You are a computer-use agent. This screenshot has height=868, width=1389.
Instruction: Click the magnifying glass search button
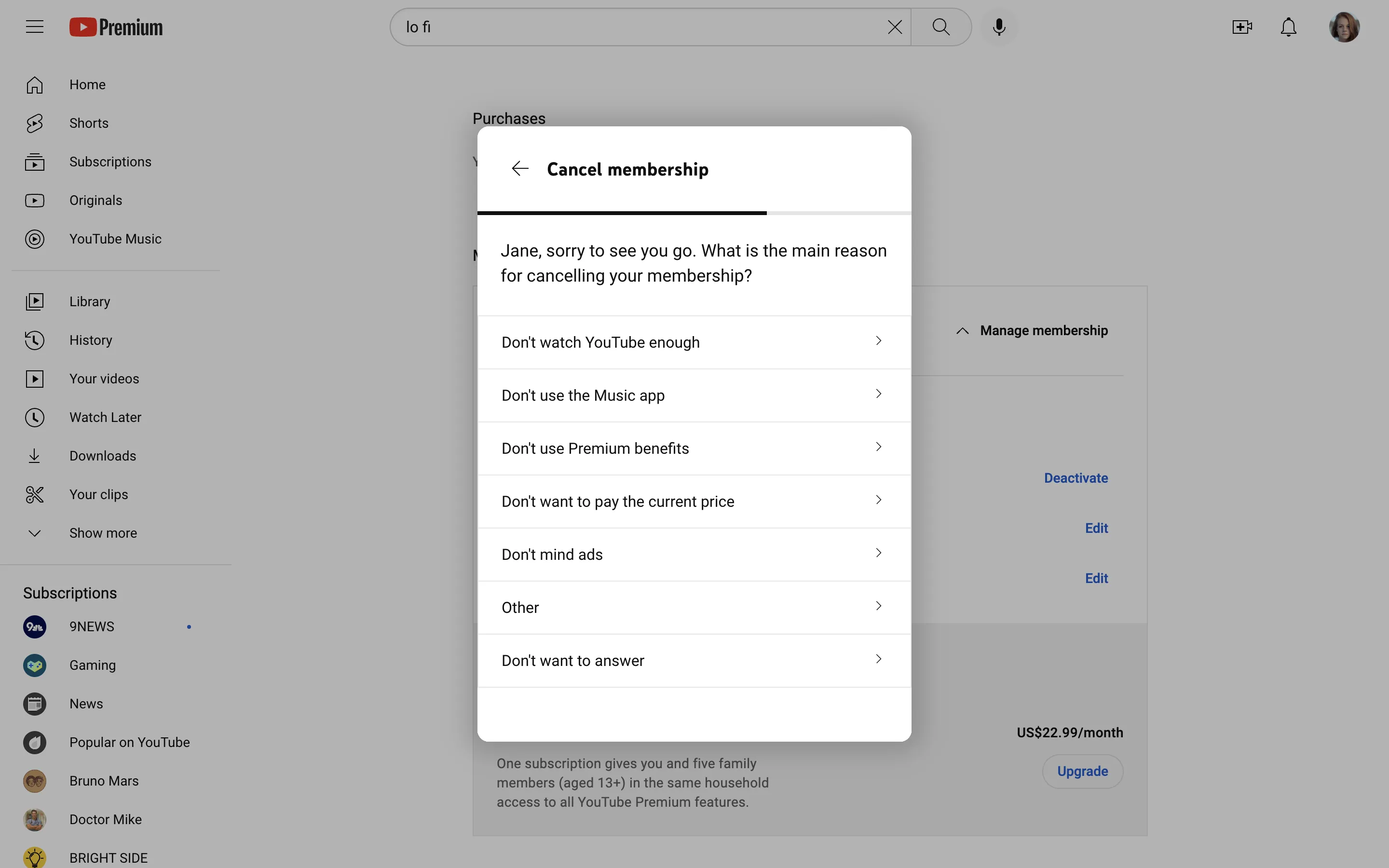941,27
